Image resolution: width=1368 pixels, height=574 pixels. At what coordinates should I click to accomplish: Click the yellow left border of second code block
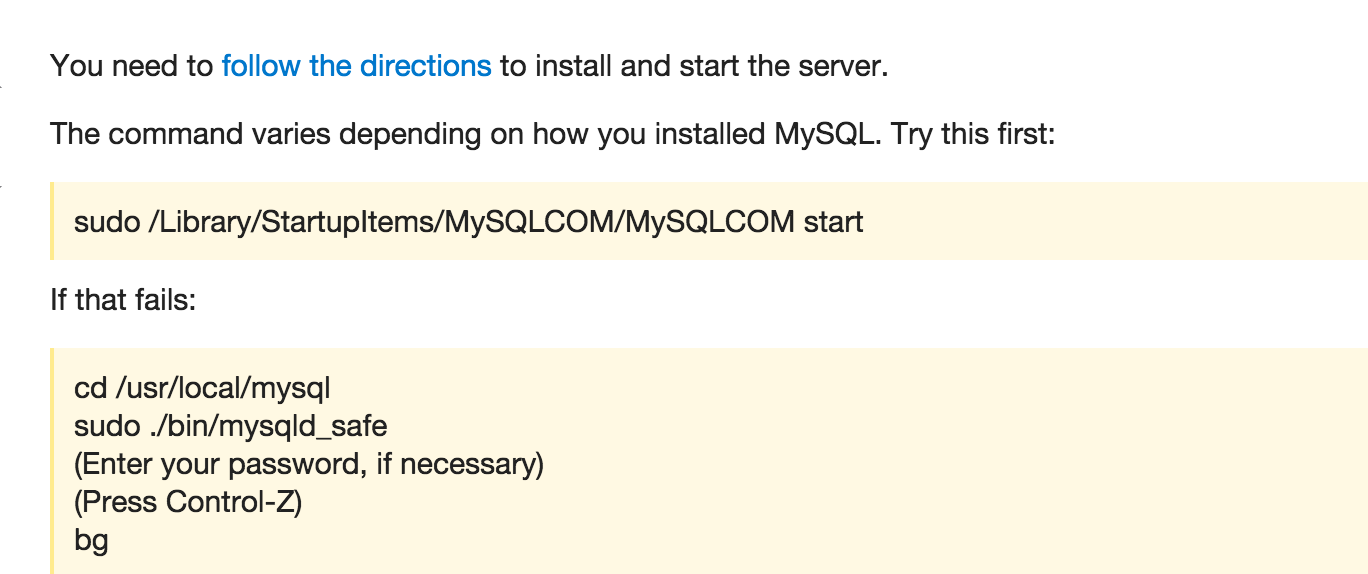(52, 461)
